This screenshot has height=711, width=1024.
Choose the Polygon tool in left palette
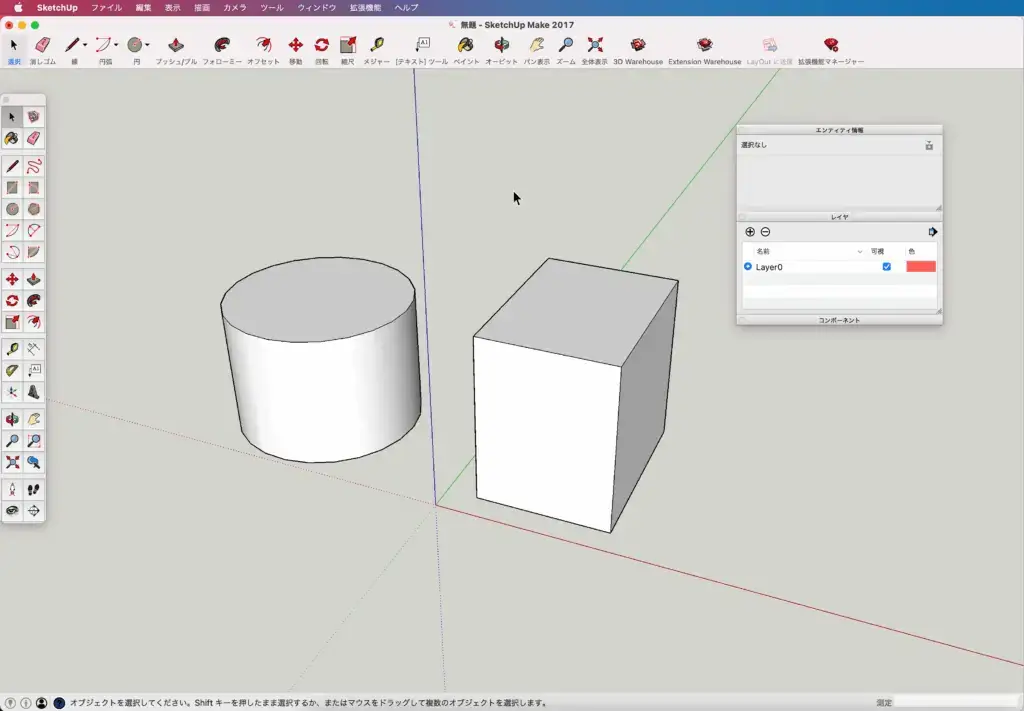33,209
